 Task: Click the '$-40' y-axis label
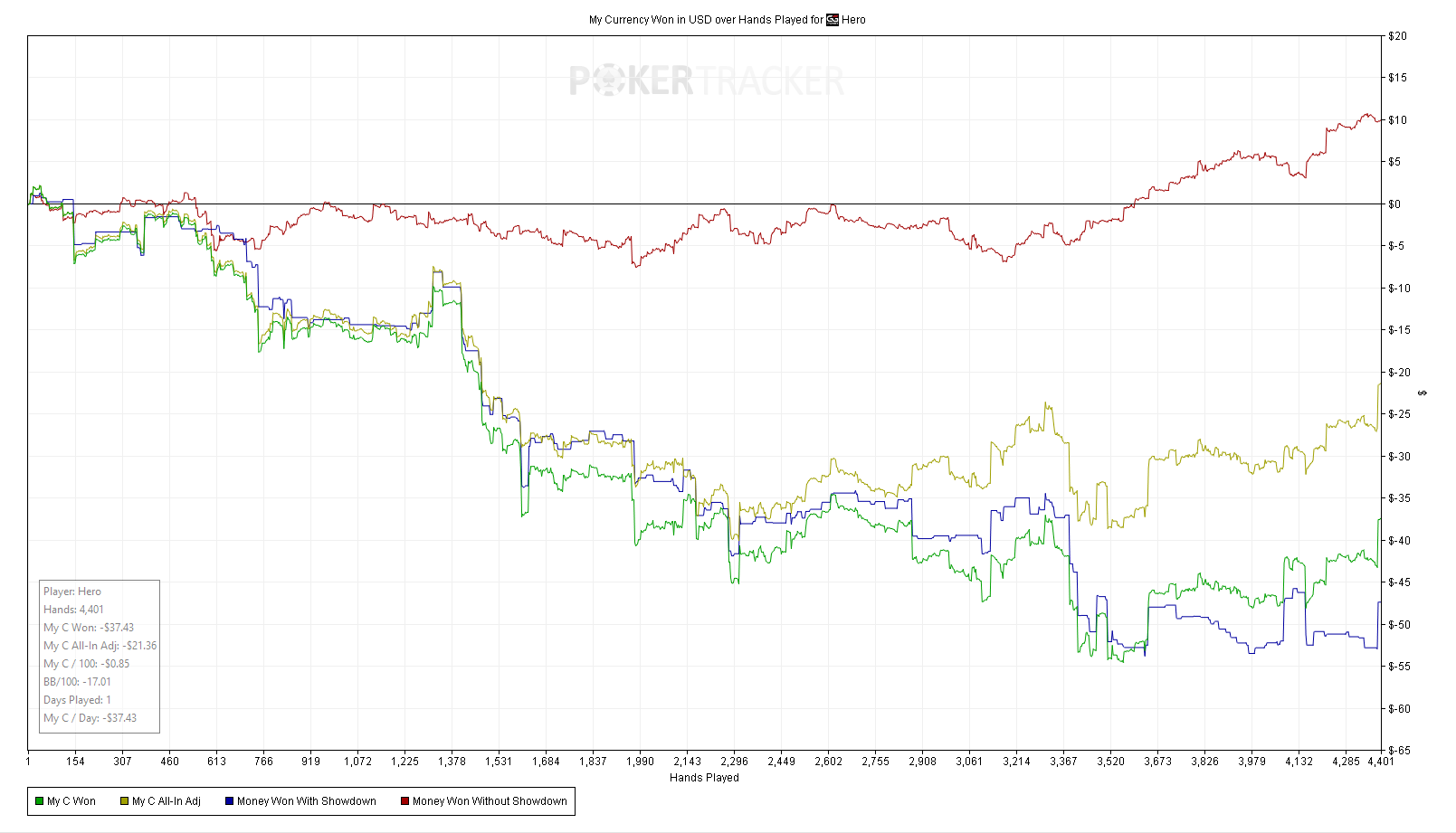1399,541
